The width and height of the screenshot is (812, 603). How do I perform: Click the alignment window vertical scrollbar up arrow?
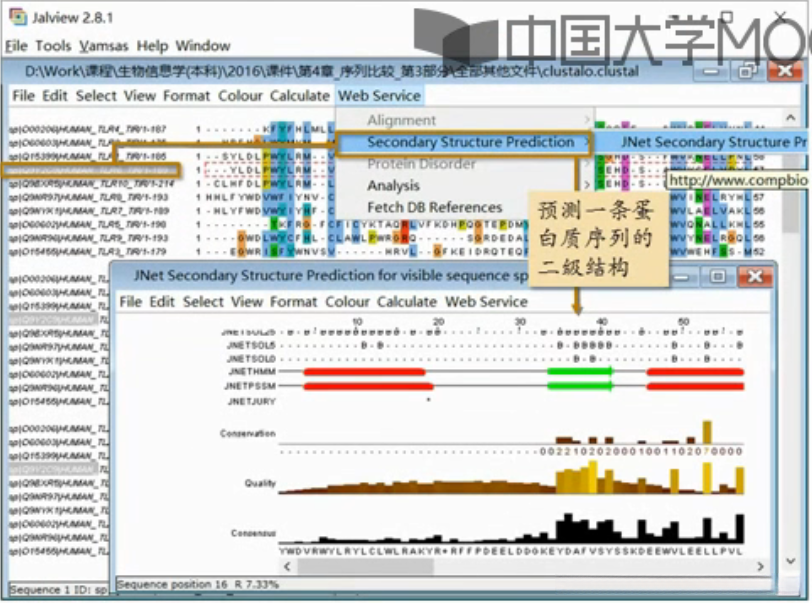[790, 118]
